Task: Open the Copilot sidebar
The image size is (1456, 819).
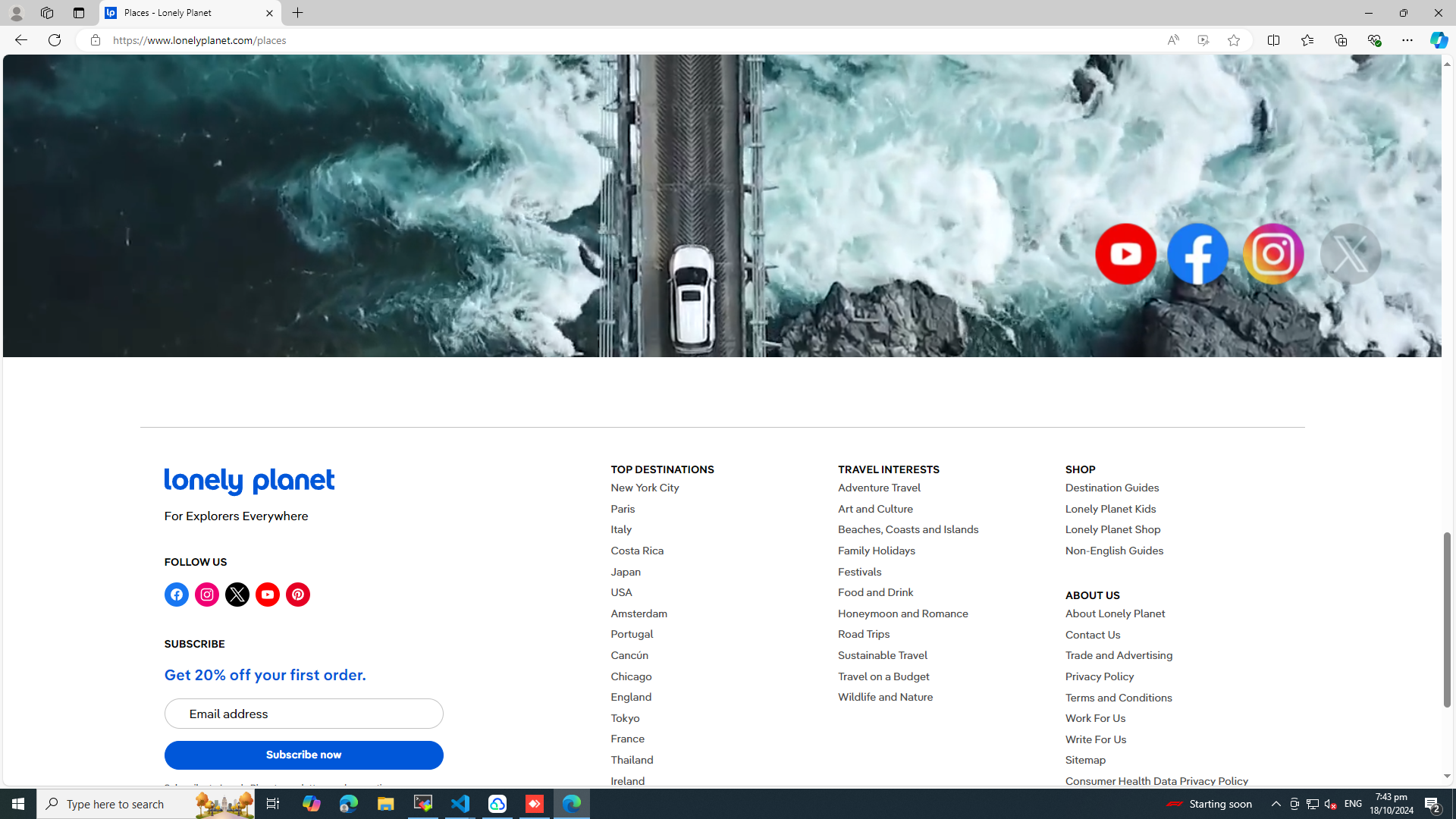Action: click(1439, 40)
